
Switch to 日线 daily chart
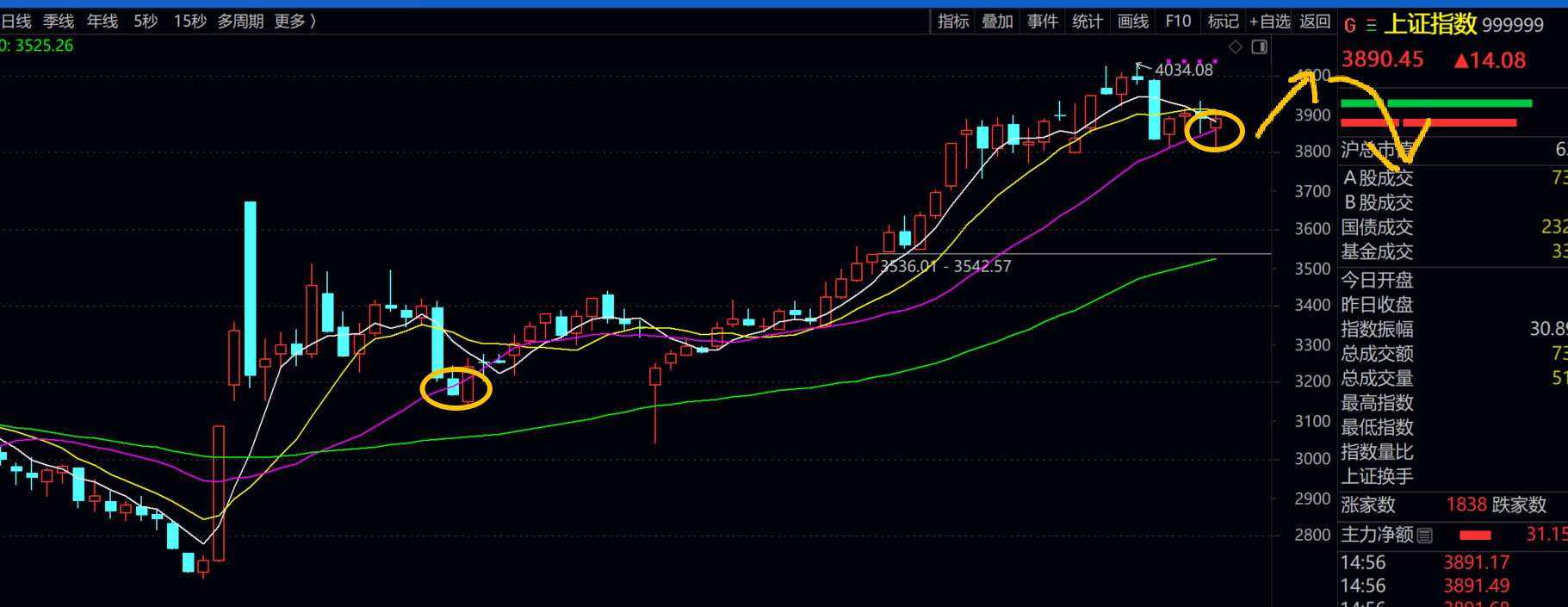point(15,22)
